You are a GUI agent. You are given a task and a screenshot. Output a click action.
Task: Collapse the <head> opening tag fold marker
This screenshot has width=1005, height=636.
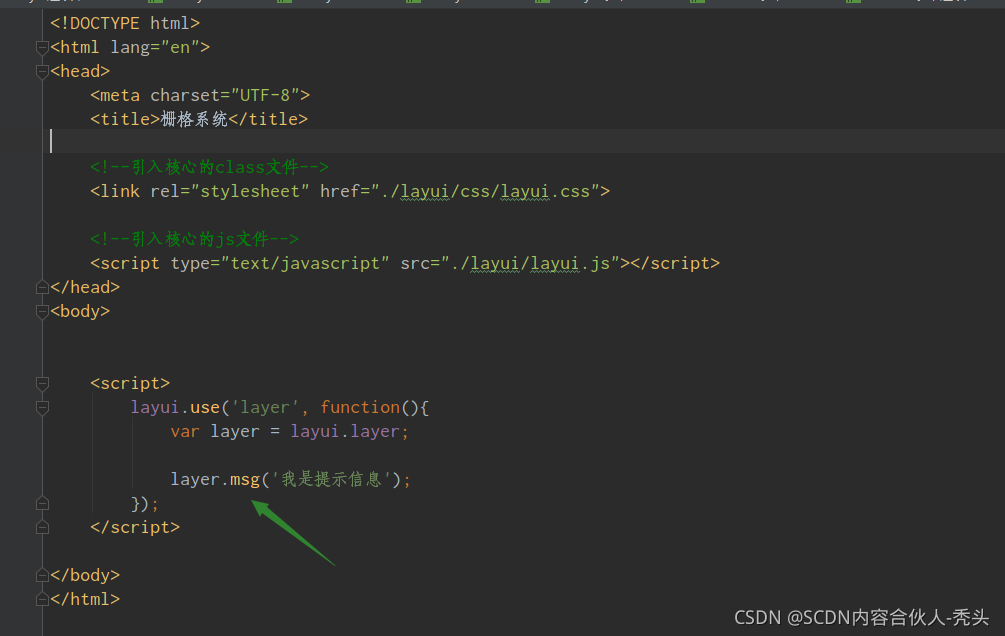tap(42, 72)
